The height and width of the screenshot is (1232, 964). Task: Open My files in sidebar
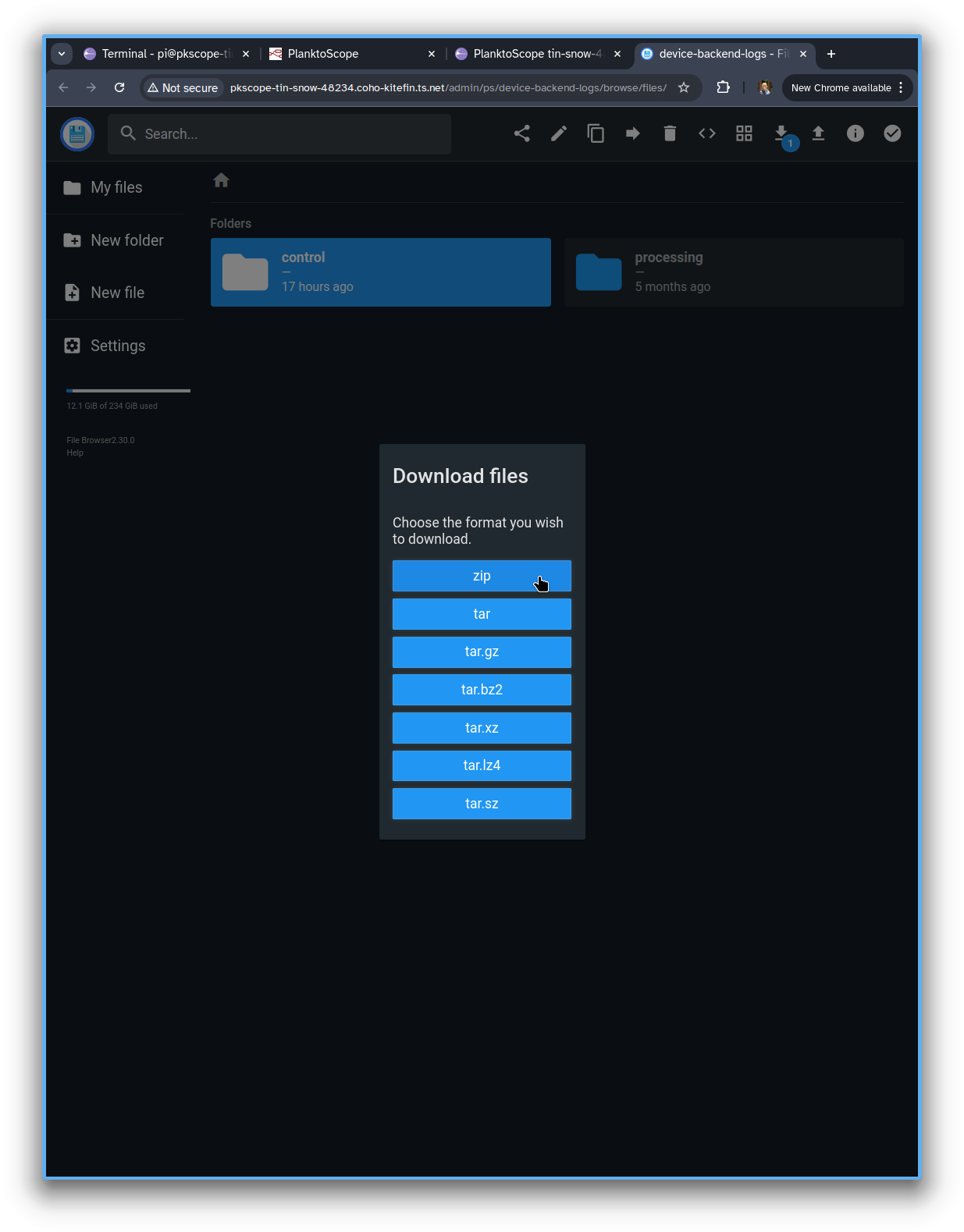[116, 187]
